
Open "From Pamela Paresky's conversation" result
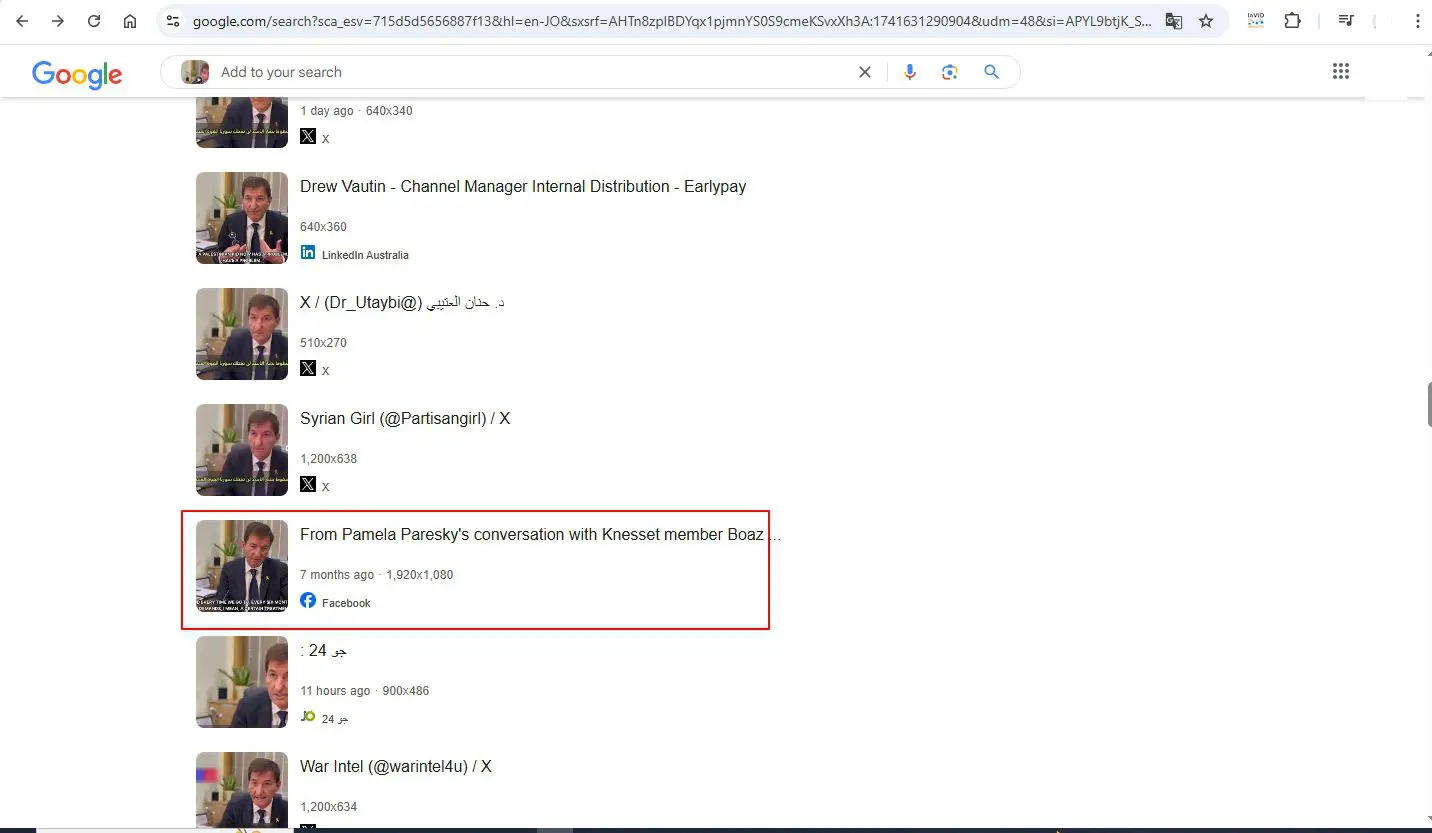pyautogui.click(x=540, y=535)
